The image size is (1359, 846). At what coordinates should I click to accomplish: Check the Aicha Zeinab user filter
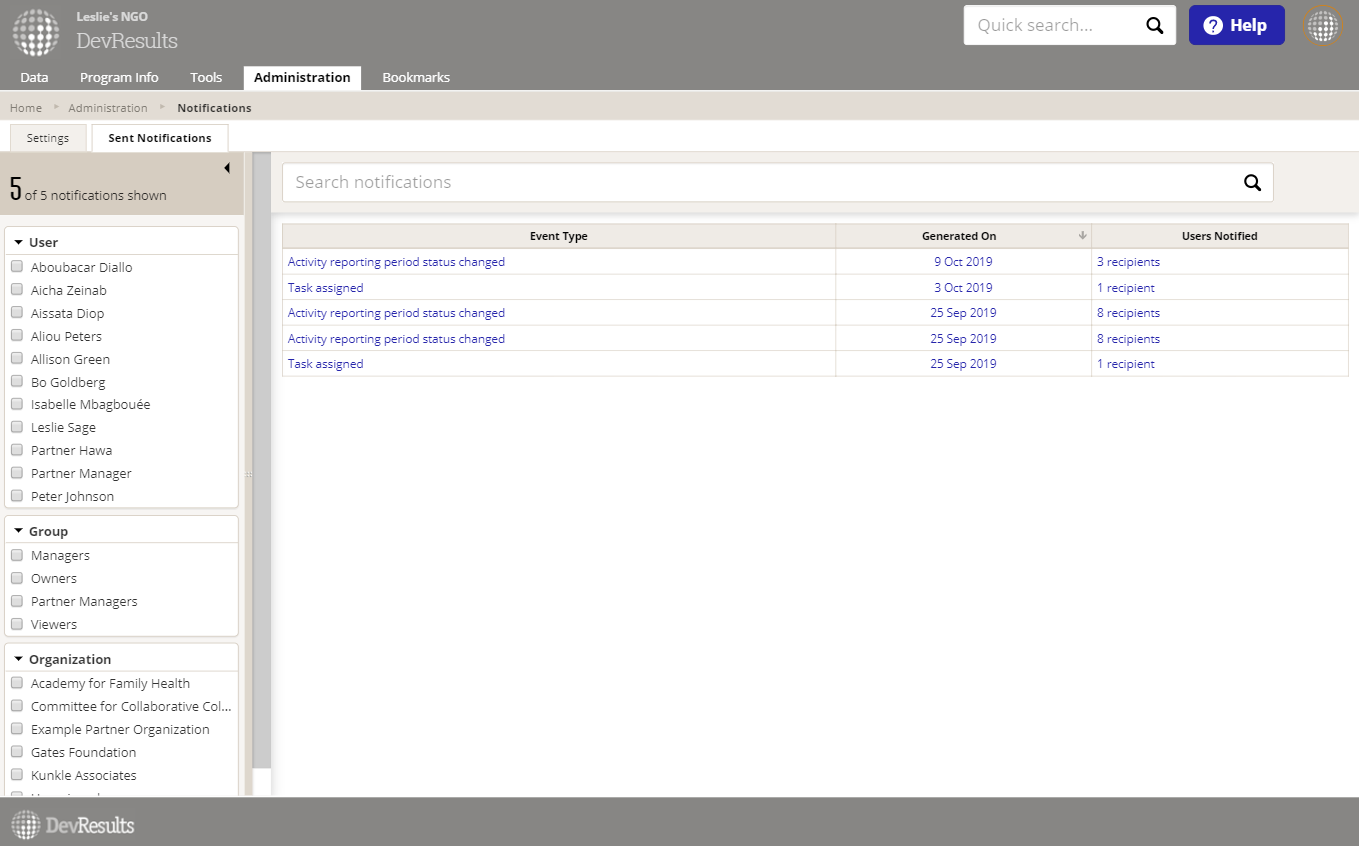tap(17, 290)
